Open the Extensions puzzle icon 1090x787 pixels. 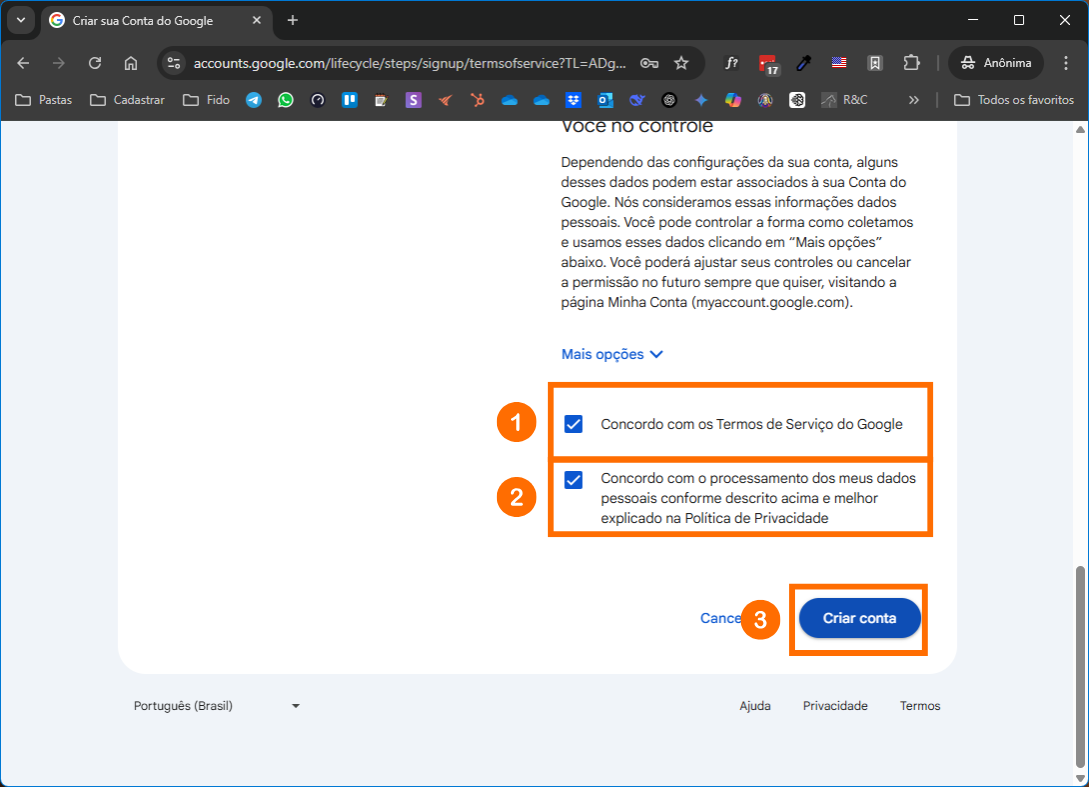pos(911,63)
